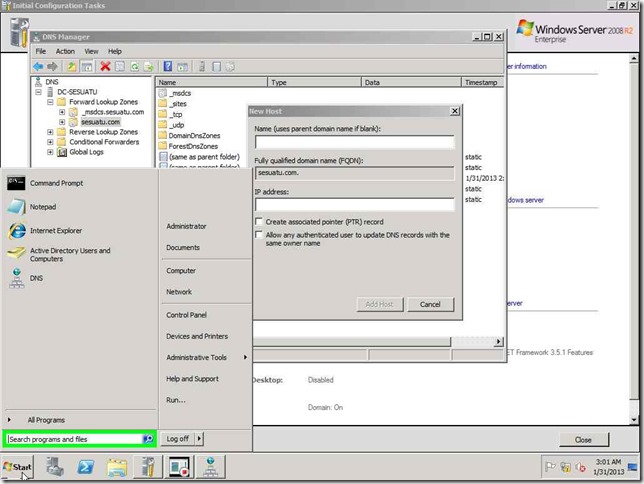Click the New Record page toolbar icon
This screenshot has height=484, width=644.
[x=216, y=67]
